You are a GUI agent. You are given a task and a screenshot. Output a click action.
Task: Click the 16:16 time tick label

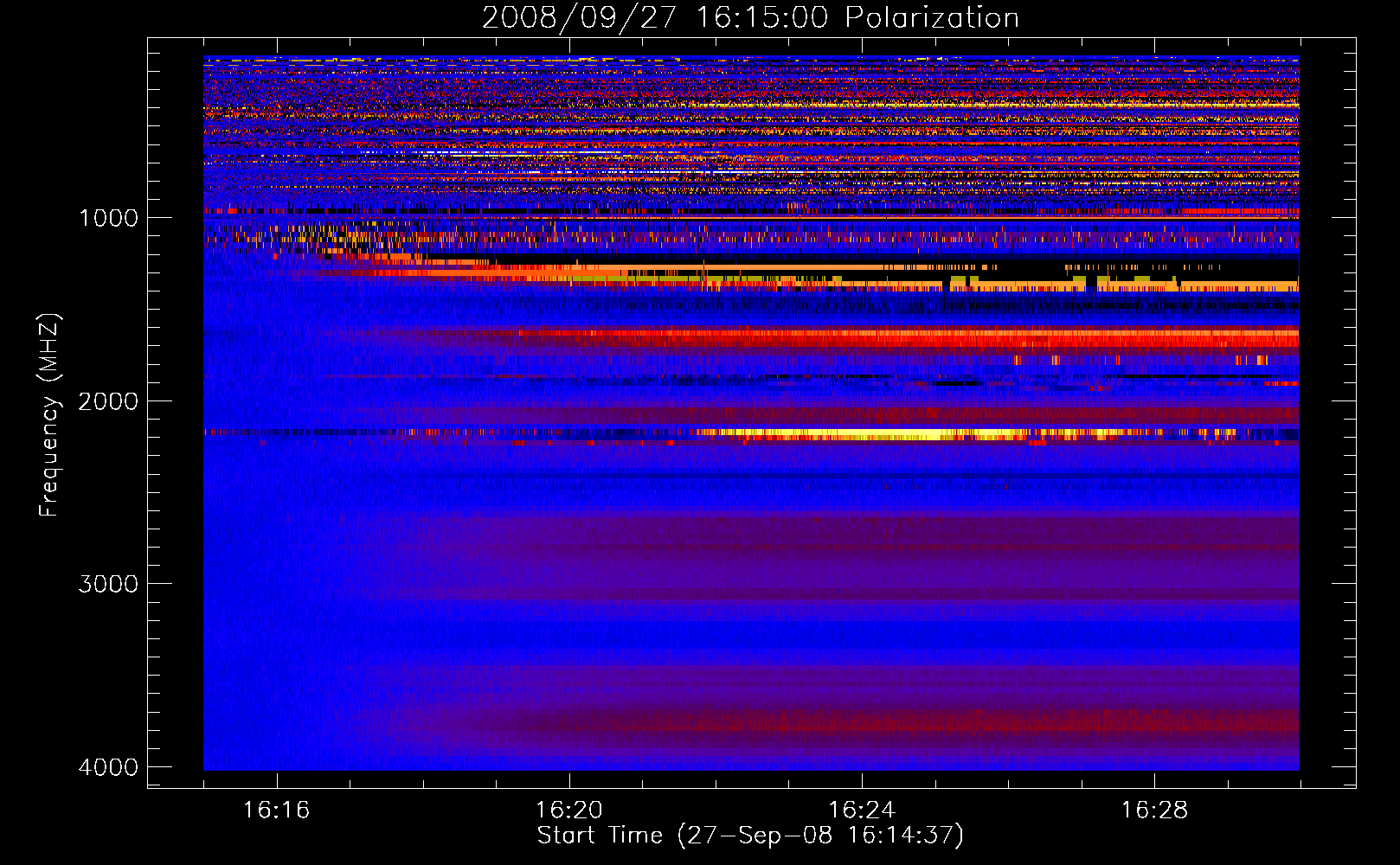coord(276,811)
